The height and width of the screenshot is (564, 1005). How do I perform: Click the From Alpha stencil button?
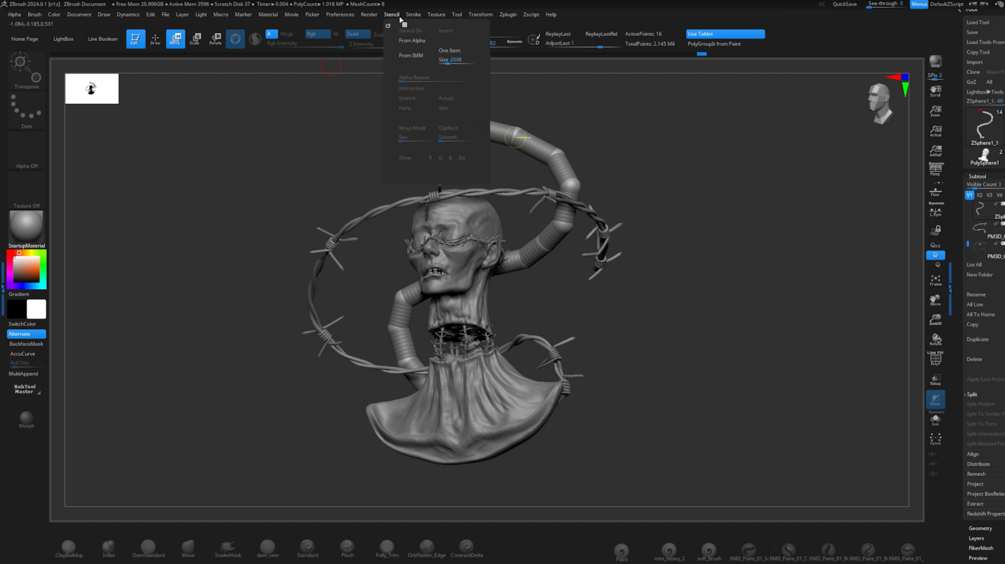pyautogui.click(x=412, y=41)
